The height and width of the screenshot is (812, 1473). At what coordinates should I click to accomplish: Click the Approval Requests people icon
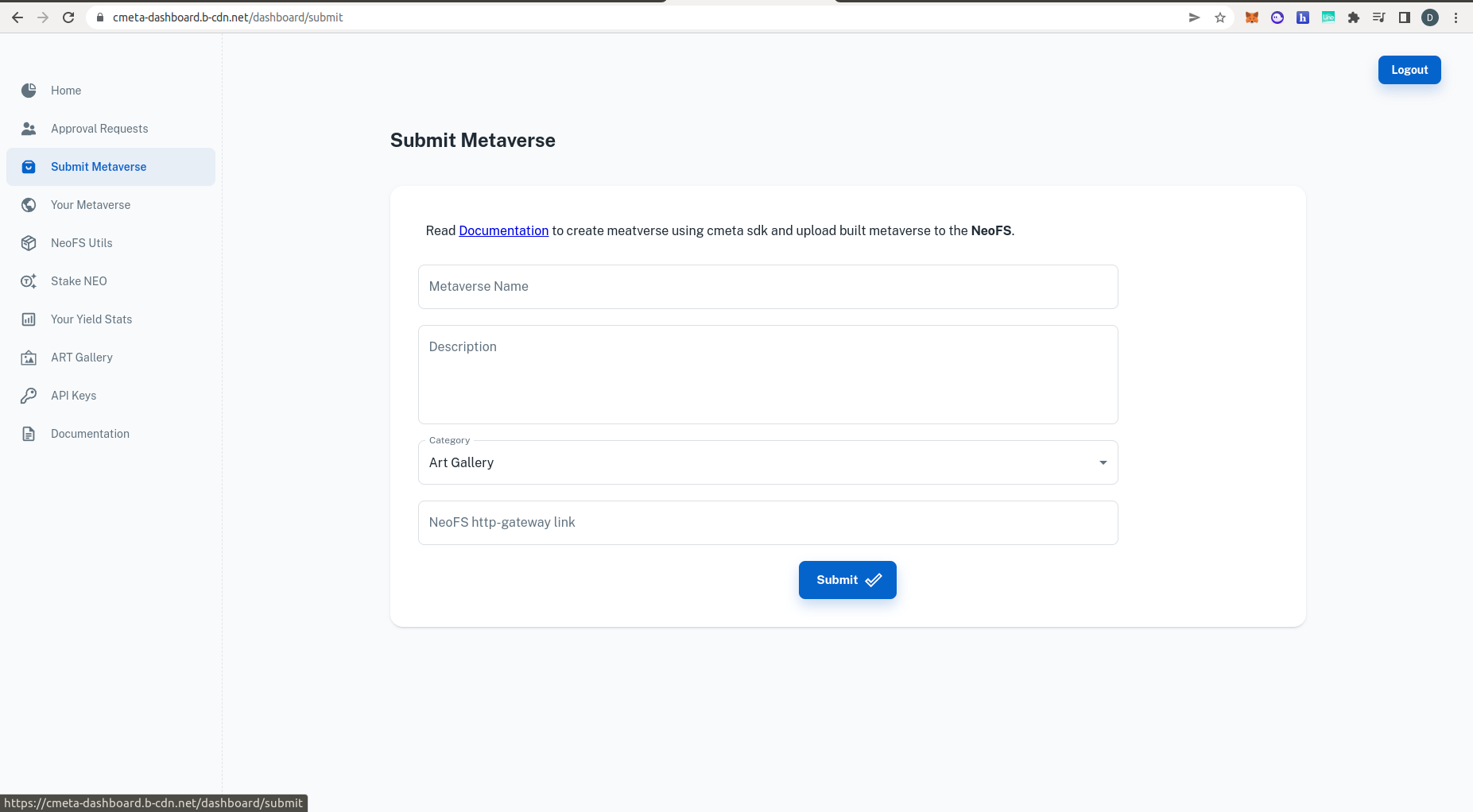[x=29, y=129]
